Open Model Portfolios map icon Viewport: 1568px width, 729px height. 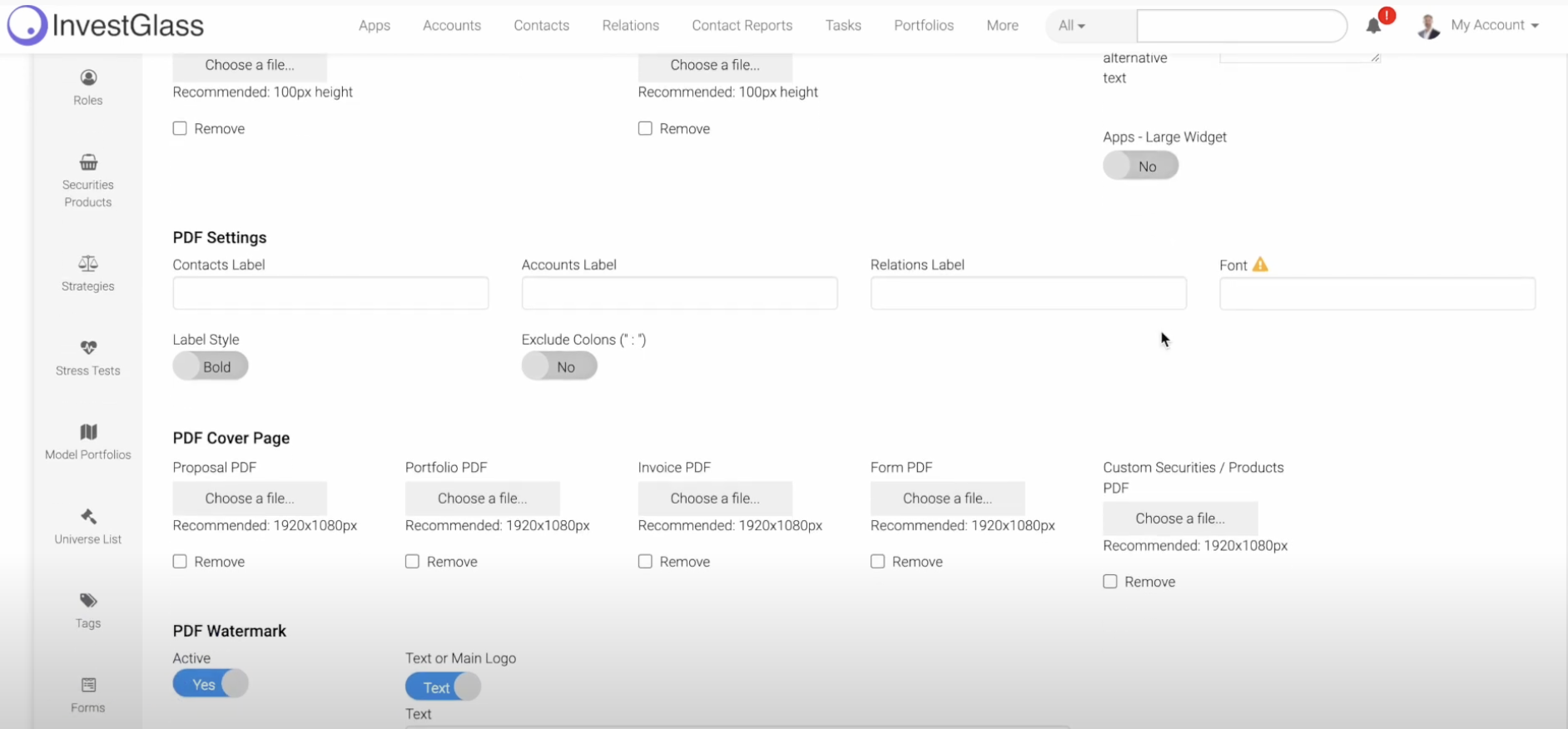coord(88,432)
